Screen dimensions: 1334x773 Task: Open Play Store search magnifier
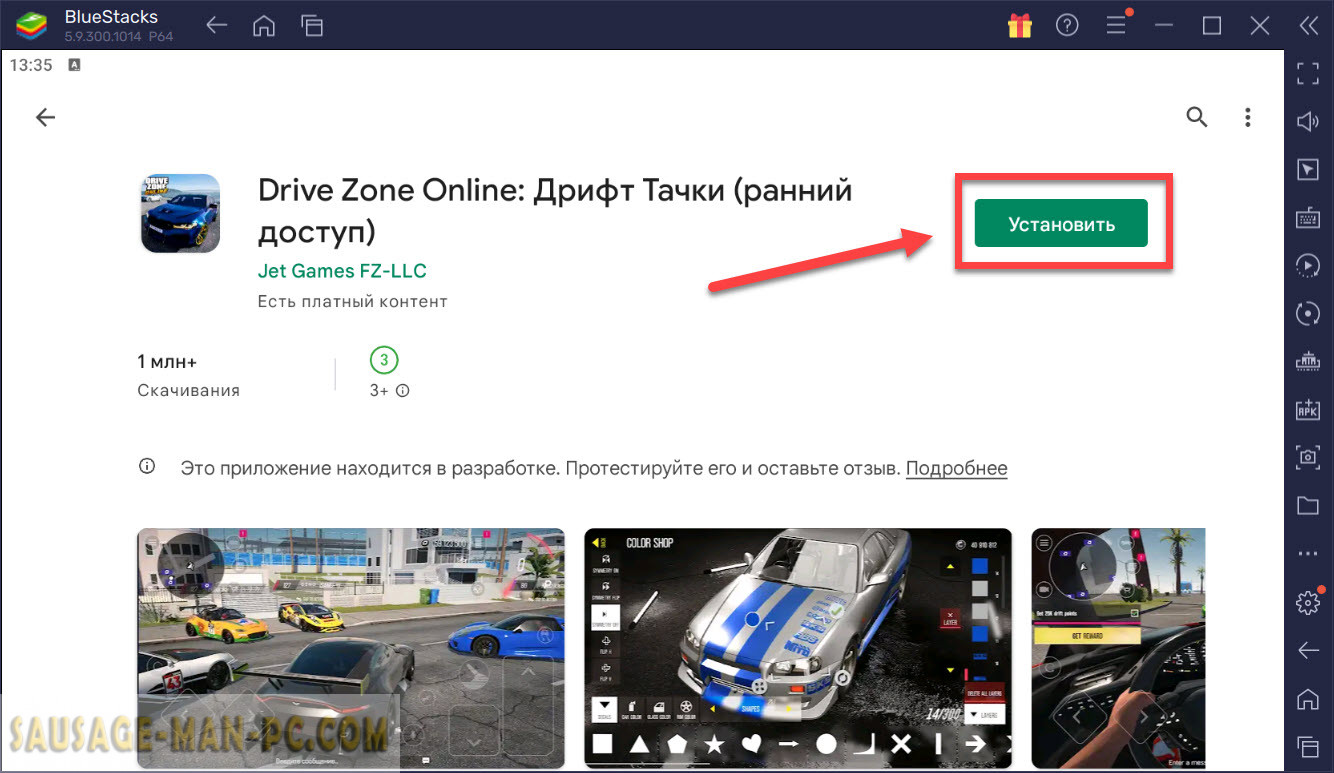pos(1197,117)
